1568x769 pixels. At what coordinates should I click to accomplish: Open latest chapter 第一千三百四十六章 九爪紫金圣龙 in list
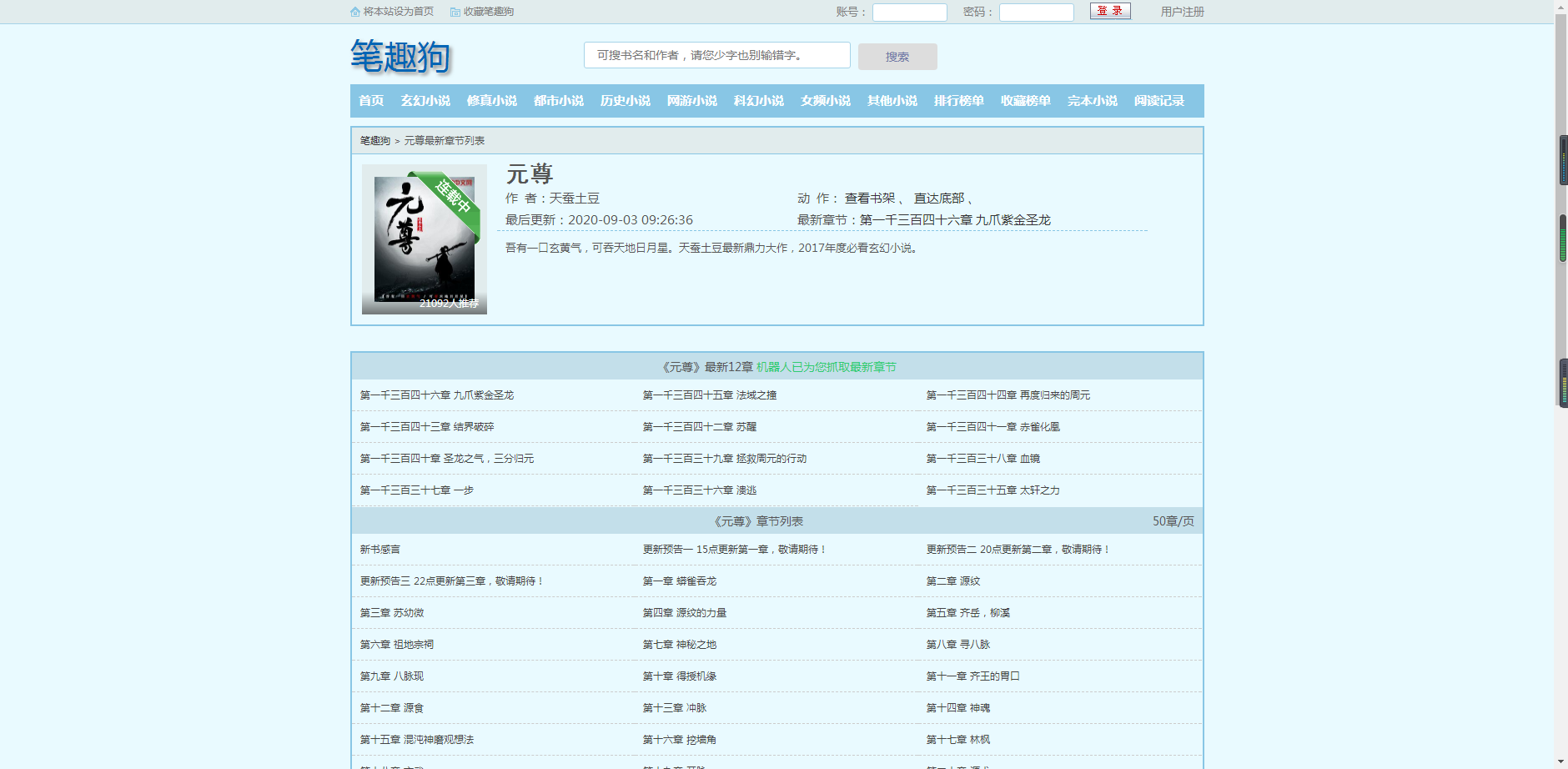[437, 395]
